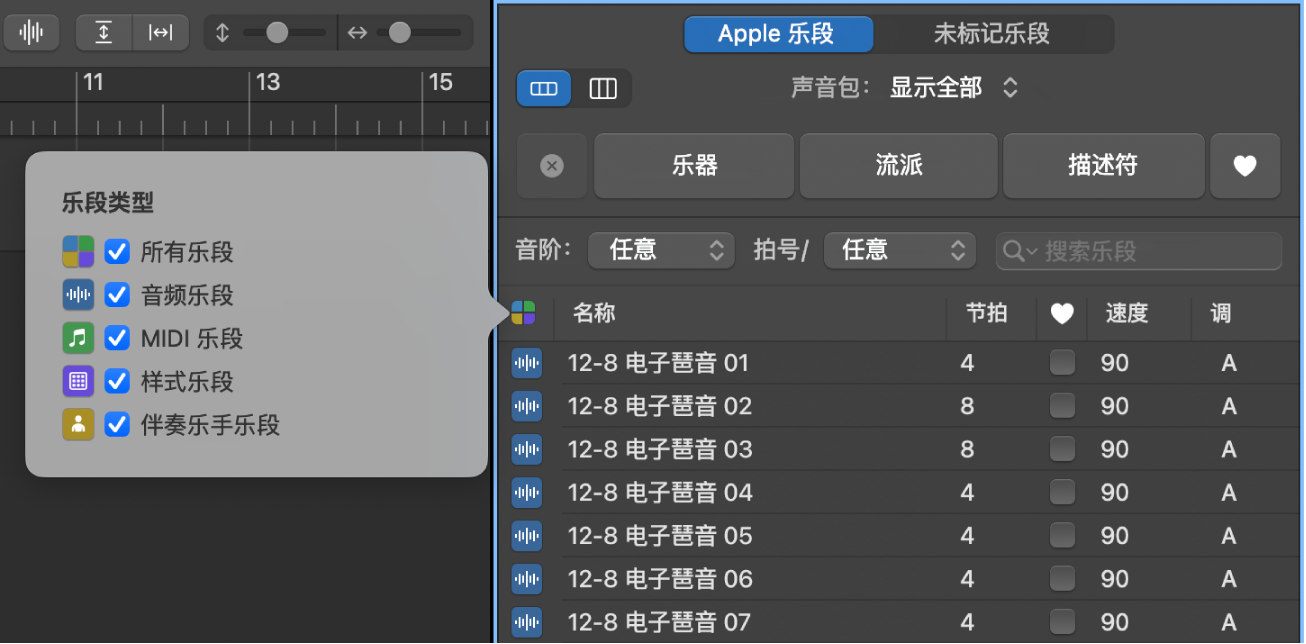Screen dimensions: 1306x644
Task: Open the 音阶 scale dropdown
Action: coord(660,250)
